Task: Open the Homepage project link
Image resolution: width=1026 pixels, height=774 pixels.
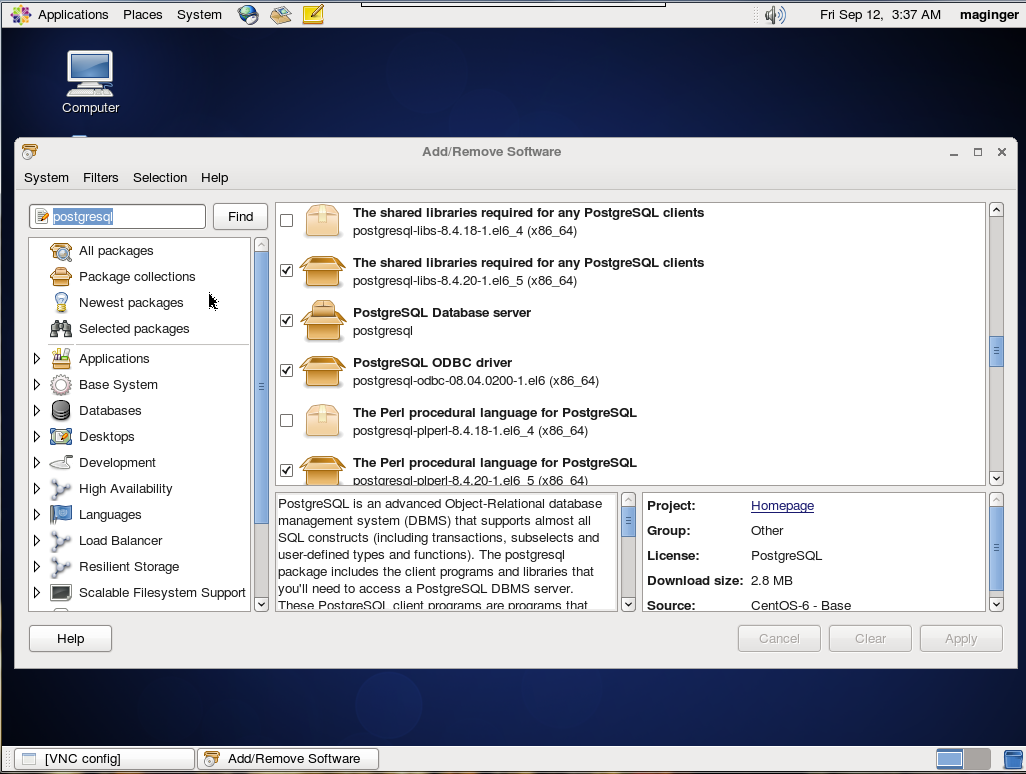Action: point(783,506)
